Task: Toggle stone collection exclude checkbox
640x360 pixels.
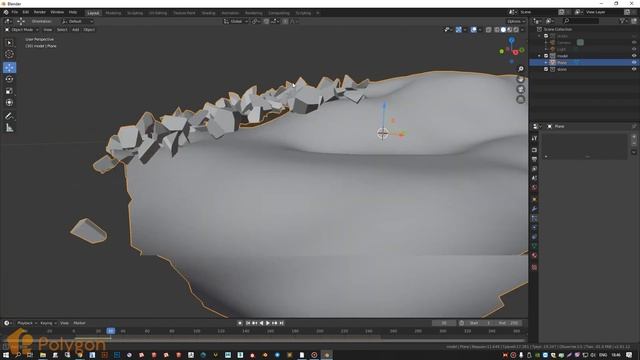Action: point(546,69)
